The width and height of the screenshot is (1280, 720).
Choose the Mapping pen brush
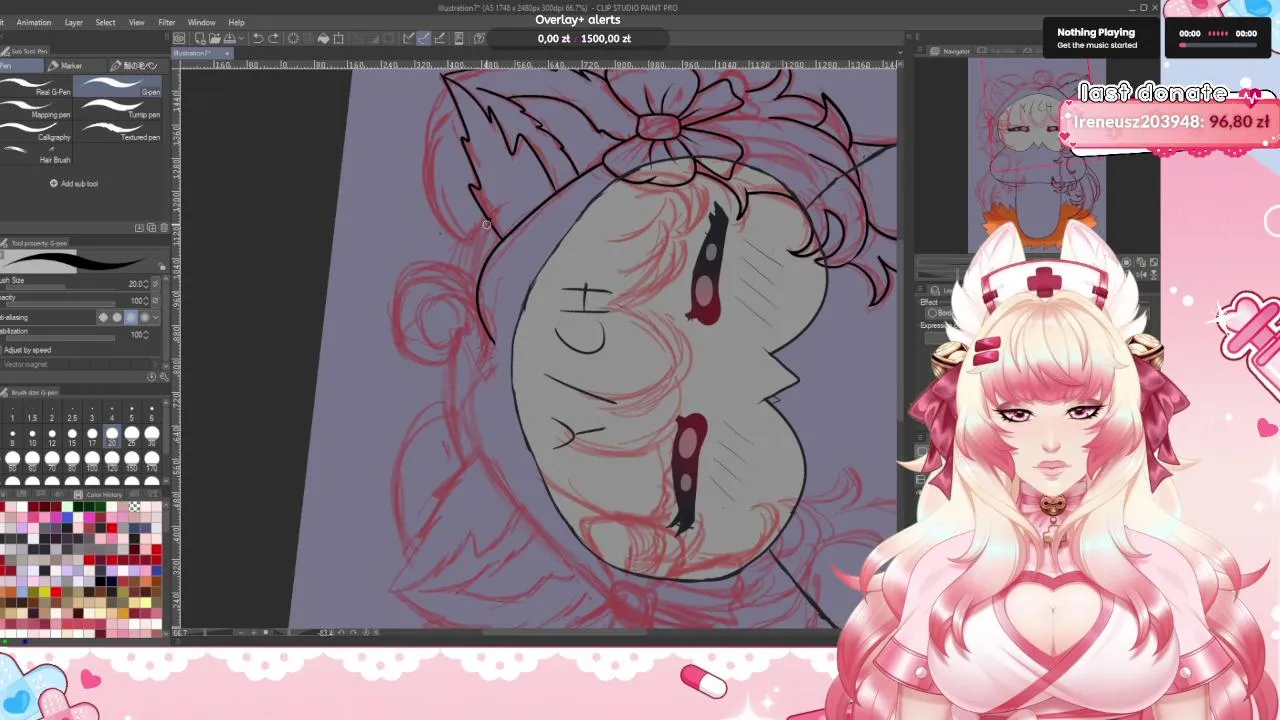point(38,109)
